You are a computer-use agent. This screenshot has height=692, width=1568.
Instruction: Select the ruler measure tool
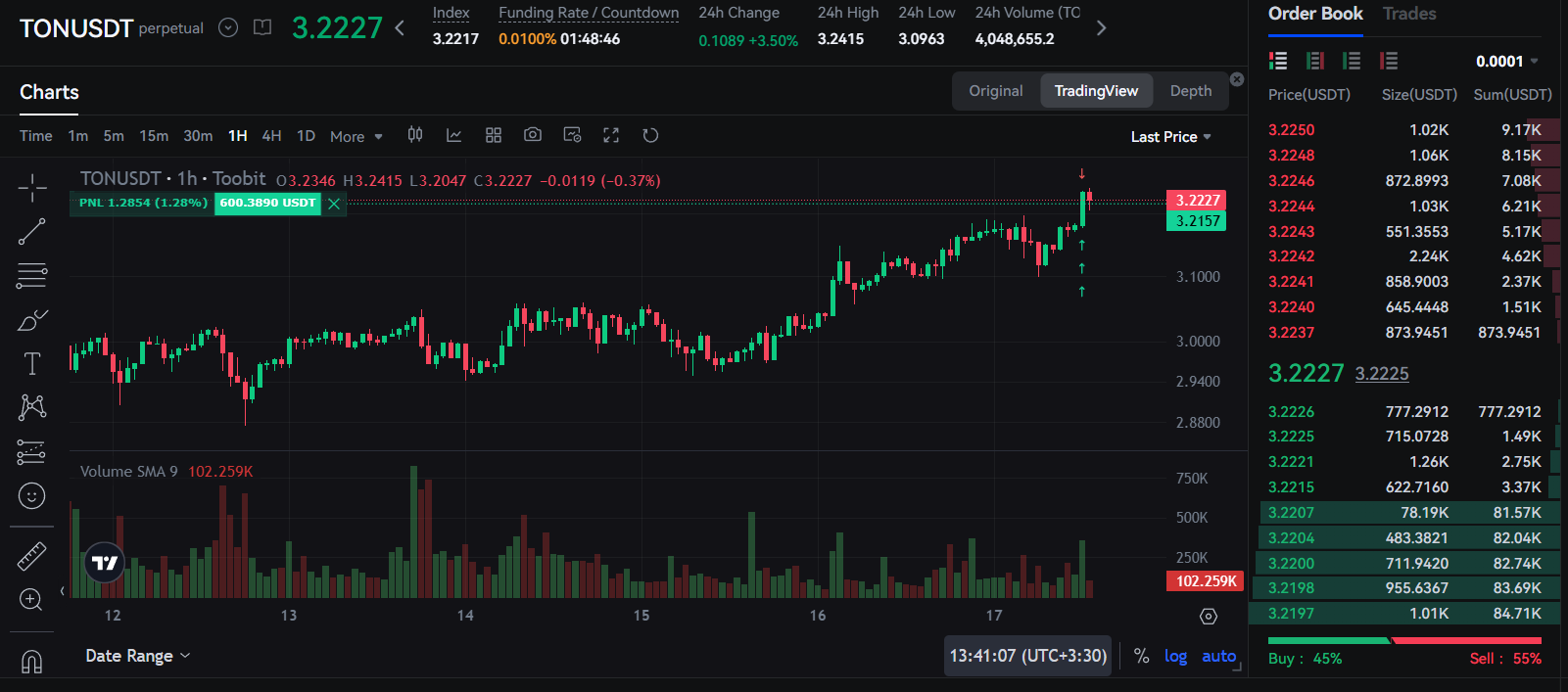[x=31, y=556]
